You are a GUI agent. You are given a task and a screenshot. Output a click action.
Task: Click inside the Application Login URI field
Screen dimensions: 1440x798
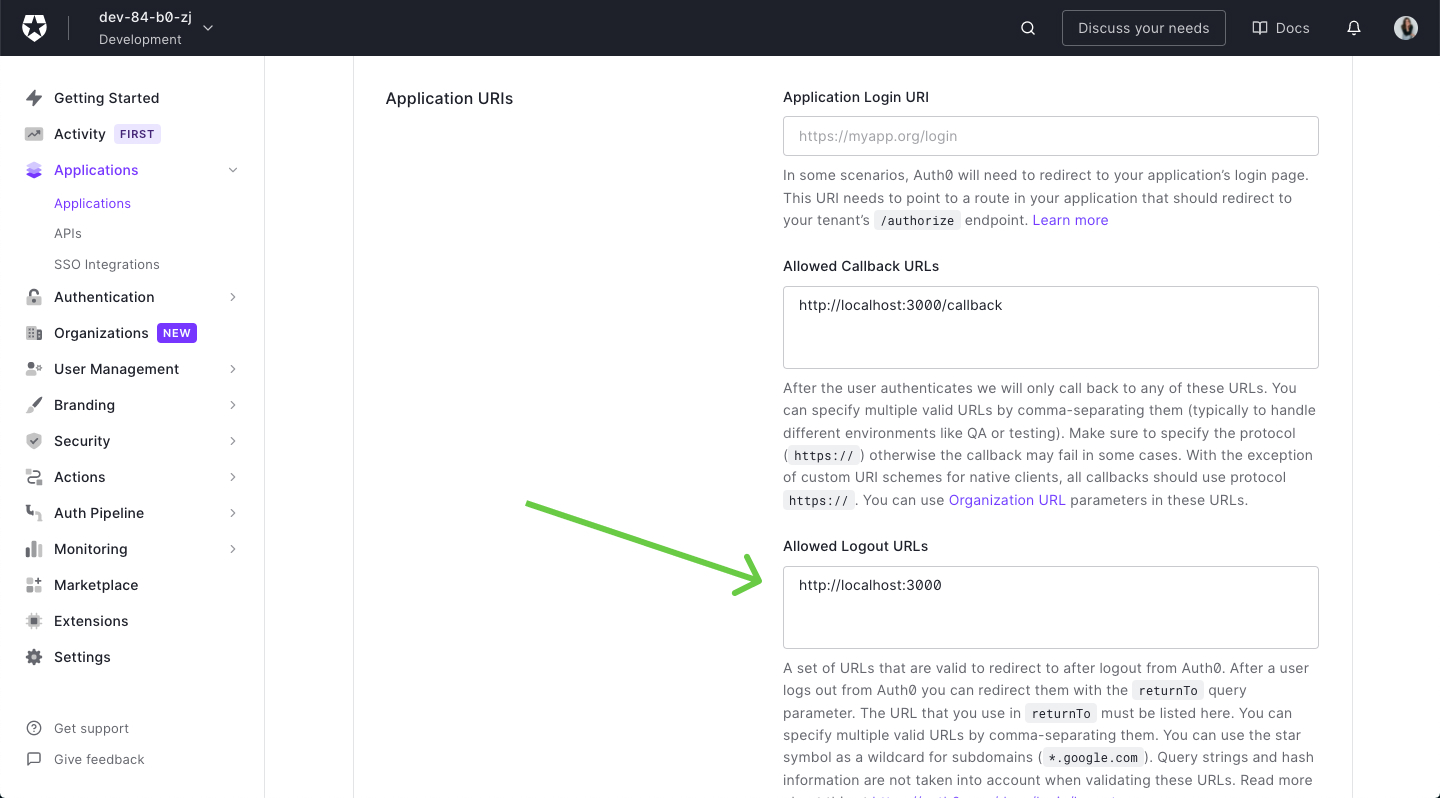click(1050, 135)
